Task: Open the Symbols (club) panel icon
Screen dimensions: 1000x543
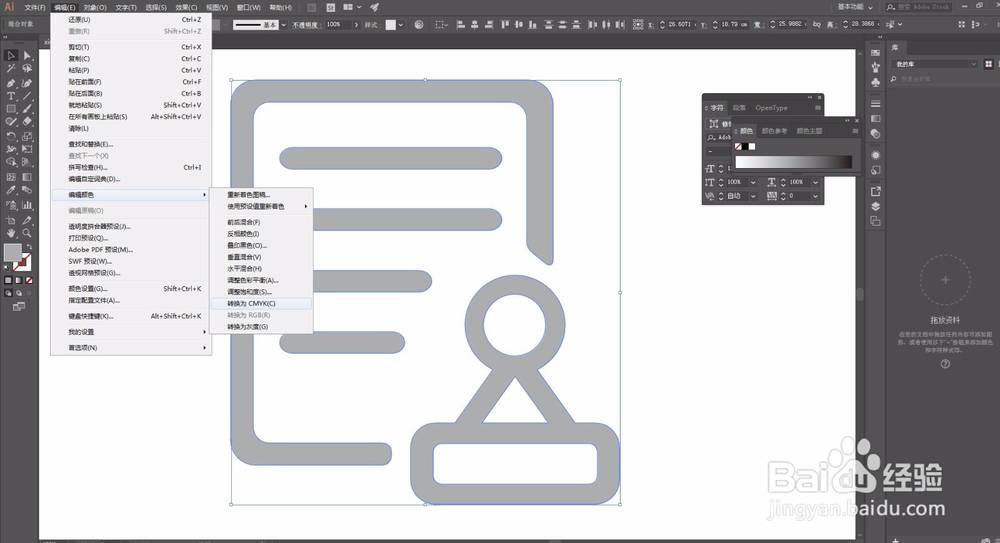Action: click(x=876, y=83)
